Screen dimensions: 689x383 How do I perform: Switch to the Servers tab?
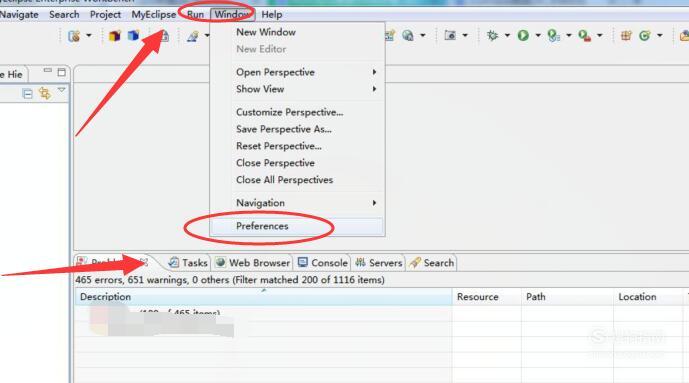[x=379, y=263]
